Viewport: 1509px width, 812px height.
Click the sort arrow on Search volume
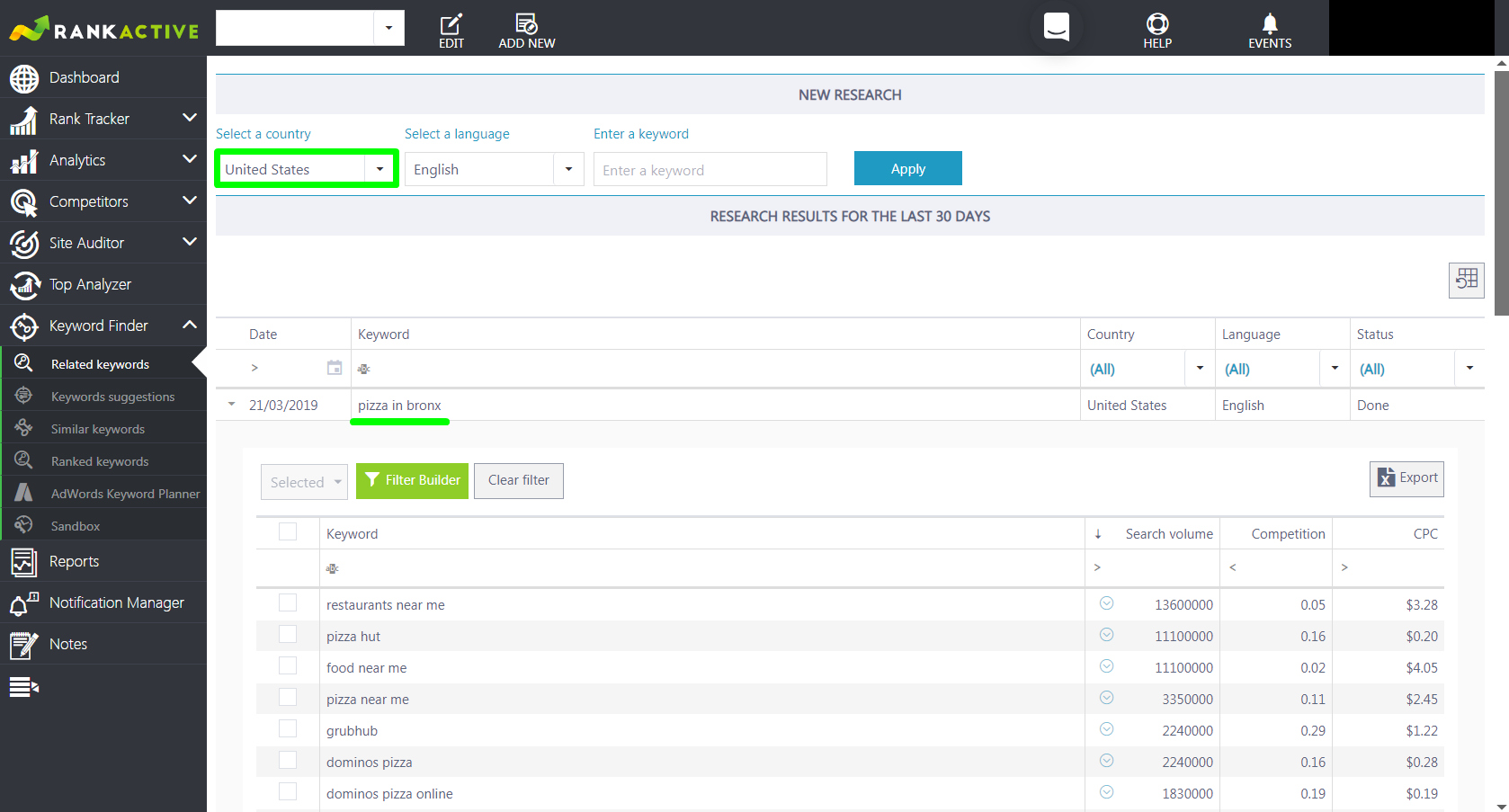(1098, 534)
